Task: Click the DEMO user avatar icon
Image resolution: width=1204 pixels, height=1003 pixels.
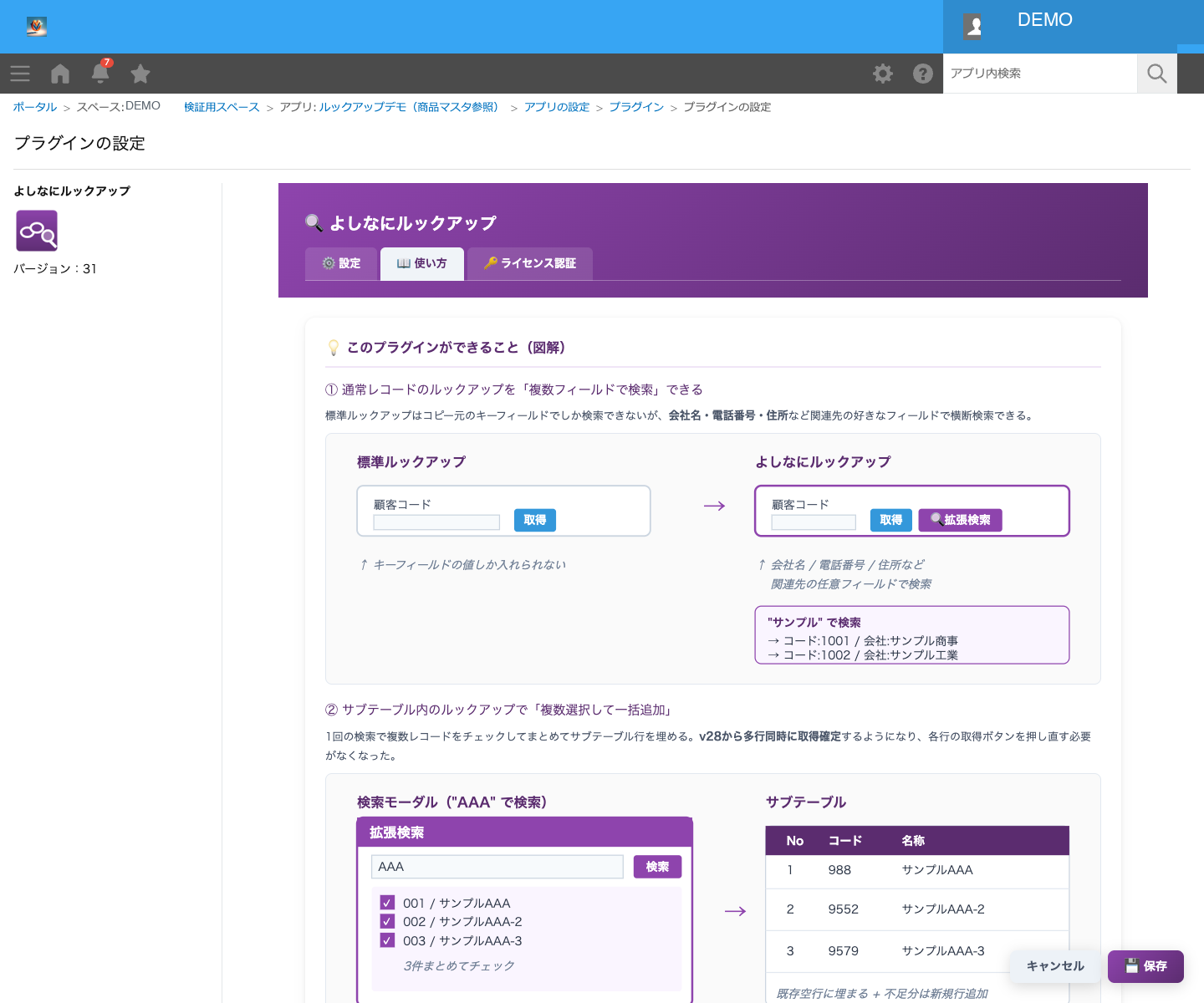Action: [x=973, y=26]
